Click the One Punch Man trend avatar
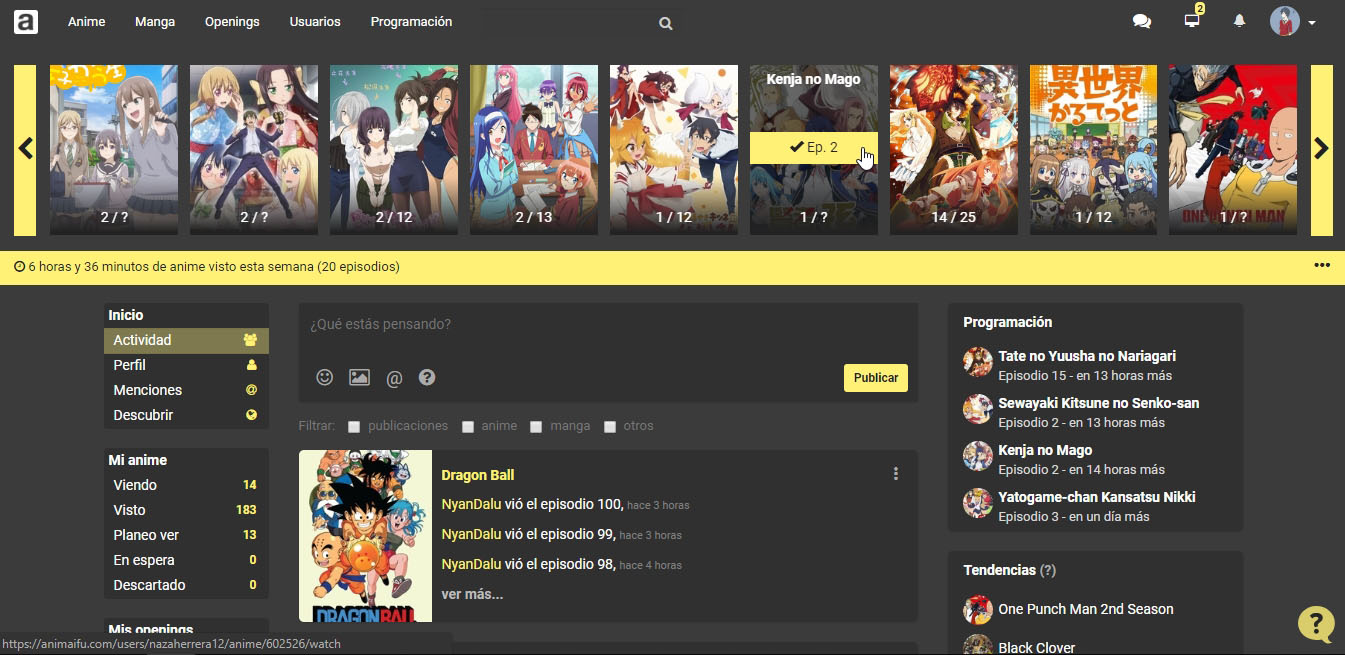1345x655 pixels. (977, 610)
